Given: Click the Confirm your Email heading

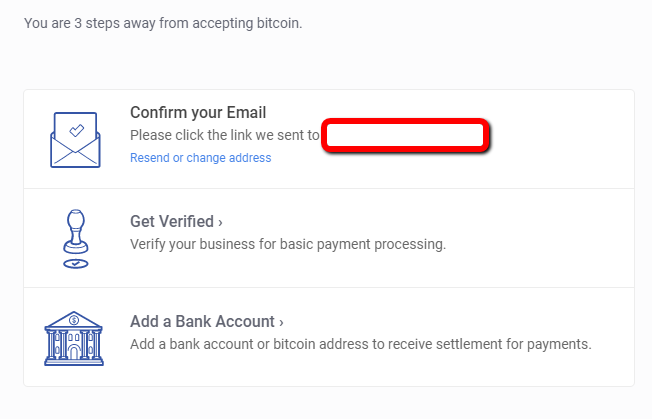Looking at the screenshot, I should click(198, 113).
